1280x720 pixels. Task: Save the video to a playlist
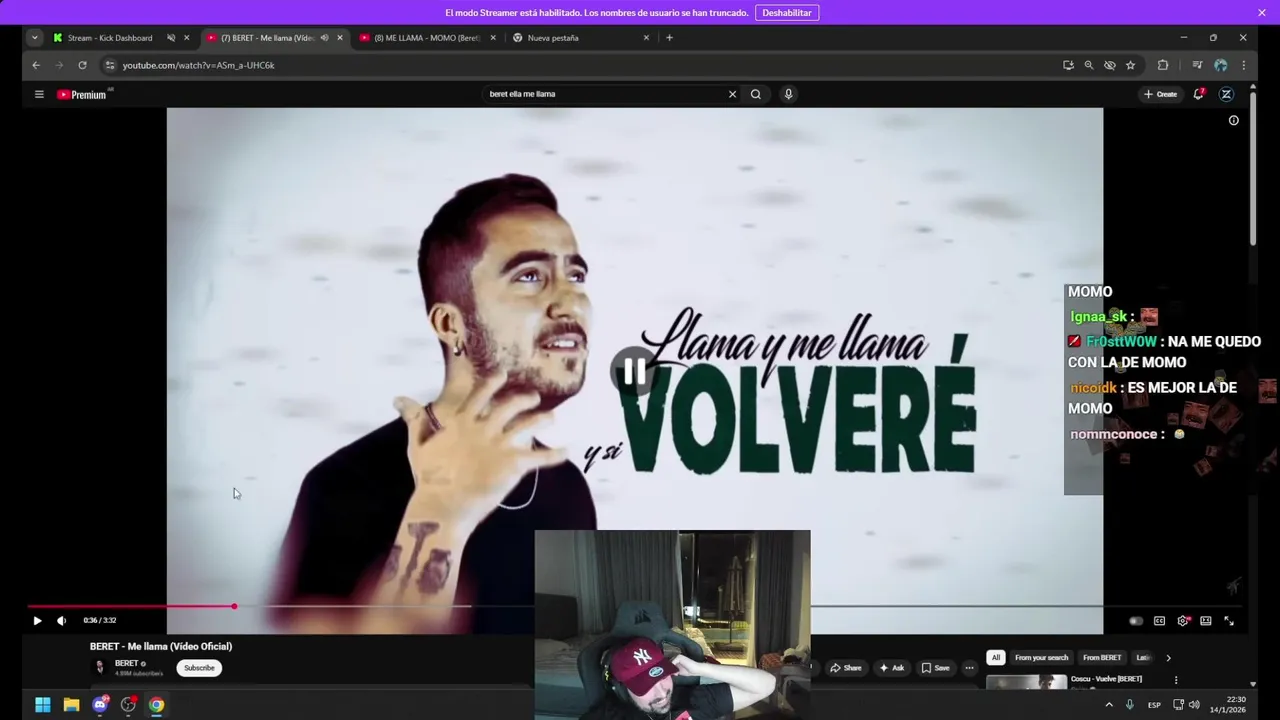coord(935,668)
